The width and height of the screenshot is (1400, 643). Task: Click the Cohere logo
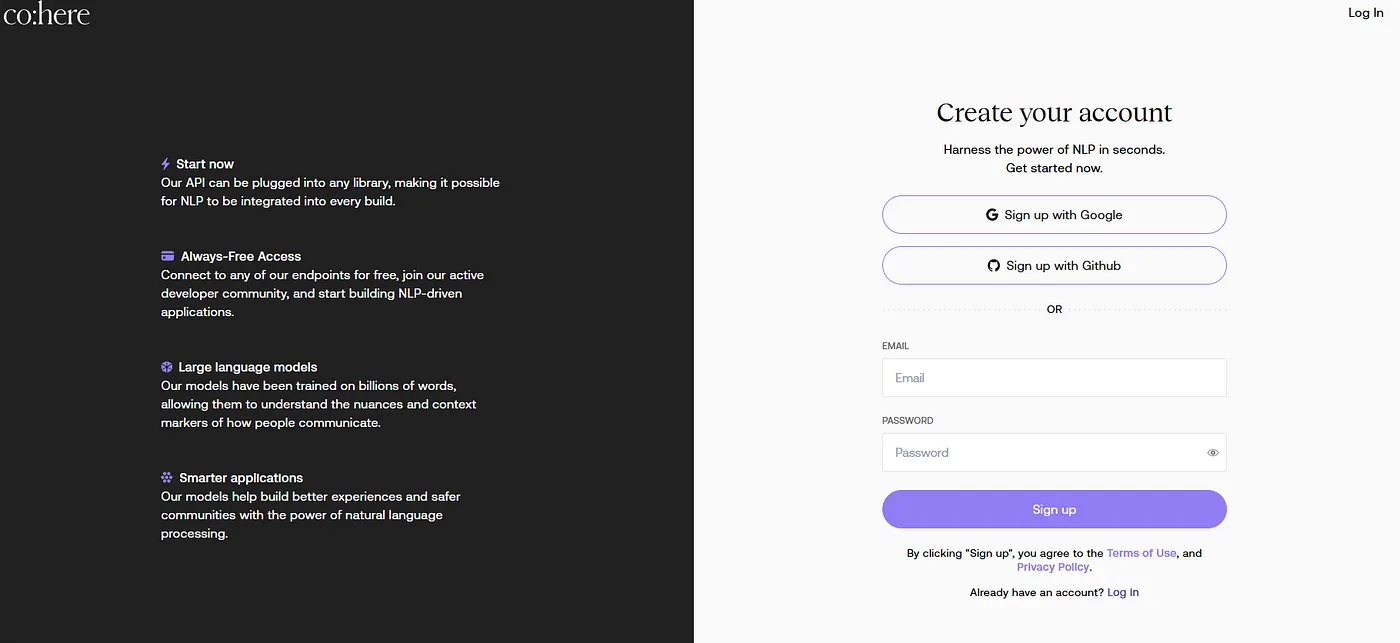tap(47, 14)
